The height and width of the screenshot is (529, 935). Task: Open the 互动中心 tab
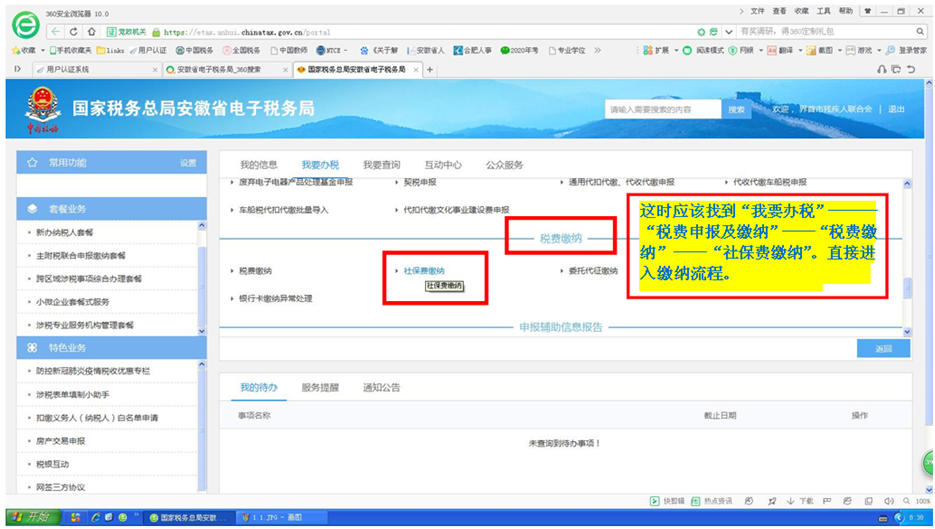pos(443,165)
